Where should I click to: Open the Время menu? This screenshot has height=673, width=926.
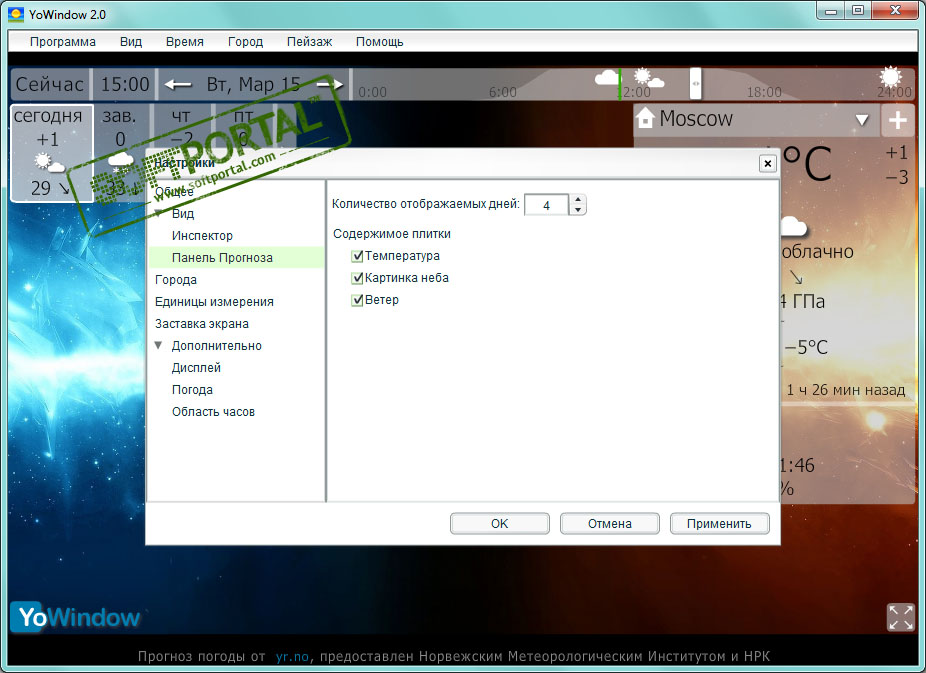[x=185, y=42]
